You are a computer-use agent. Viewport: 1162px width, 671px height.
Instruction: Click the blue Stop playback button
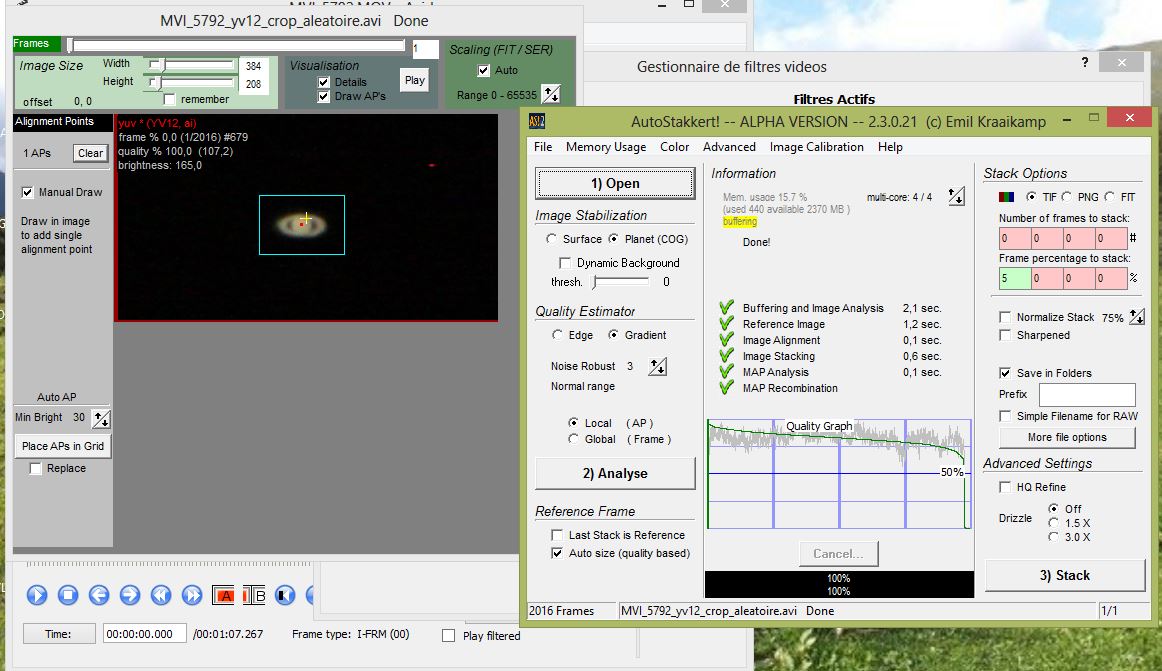click(68, 595)
